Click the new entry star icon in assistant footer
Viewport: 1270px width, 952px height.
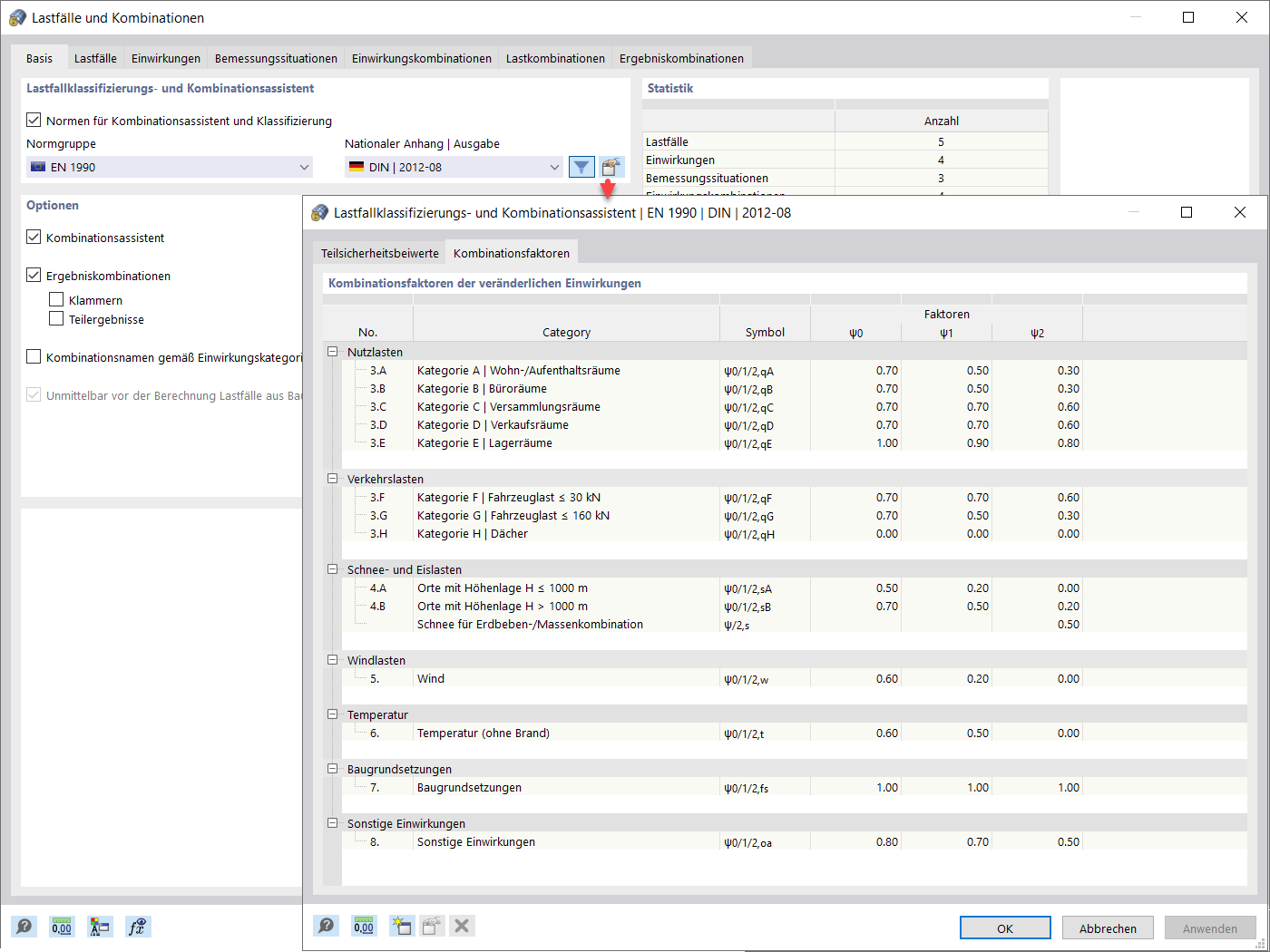401,926
